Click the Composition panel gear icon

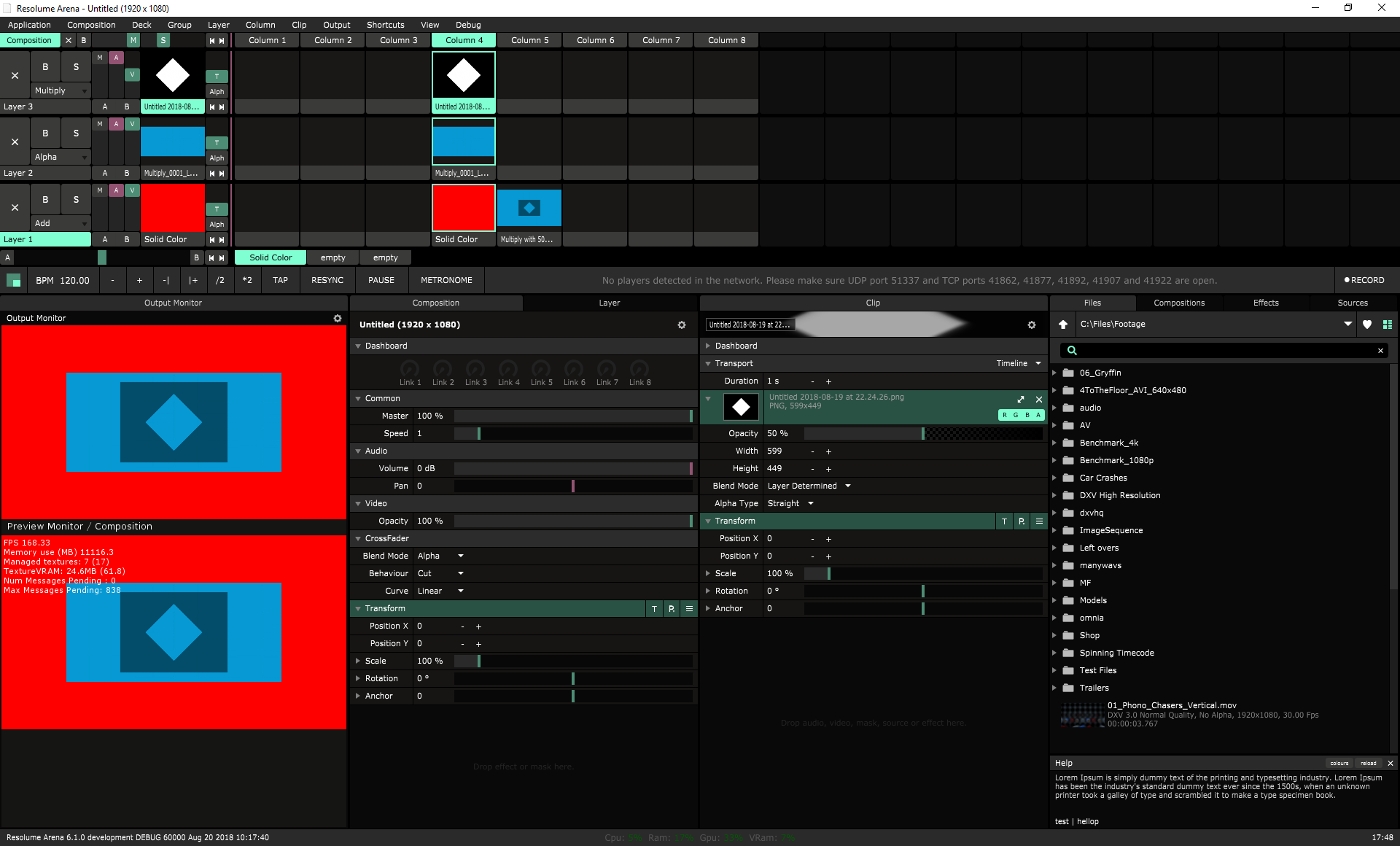(682, 325)
